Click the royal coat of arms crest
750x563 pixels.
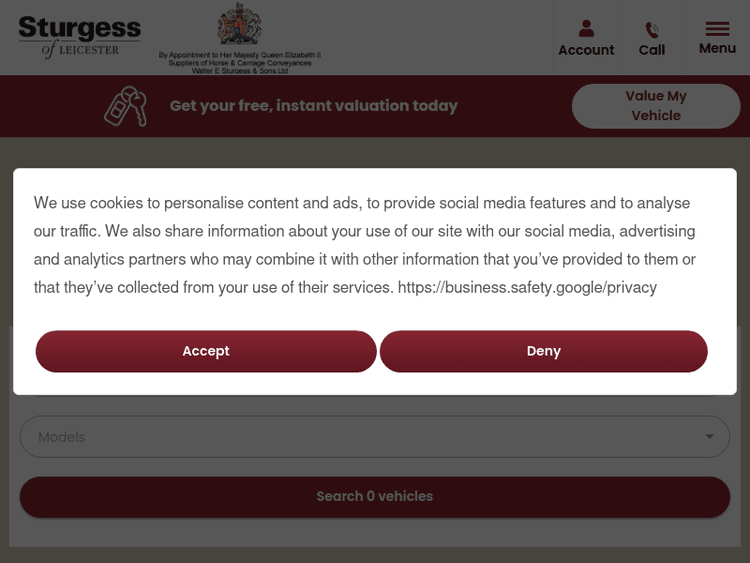(240, 24)
